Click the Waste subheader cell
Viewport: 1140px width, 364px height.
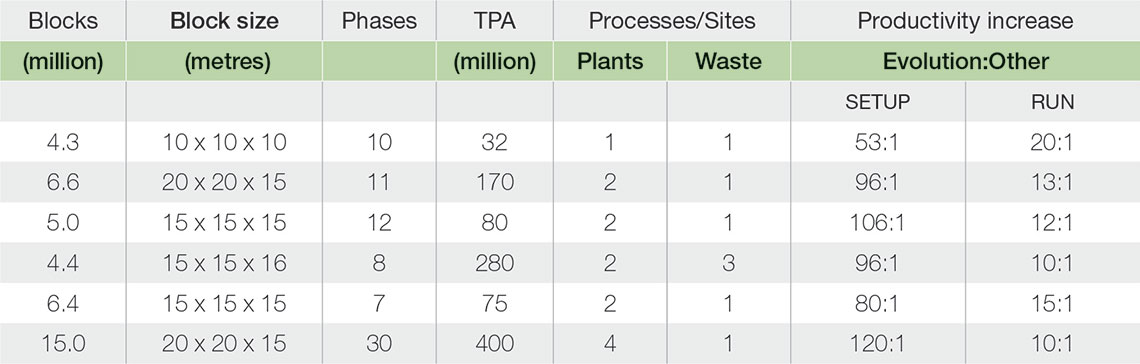point(728,61)
